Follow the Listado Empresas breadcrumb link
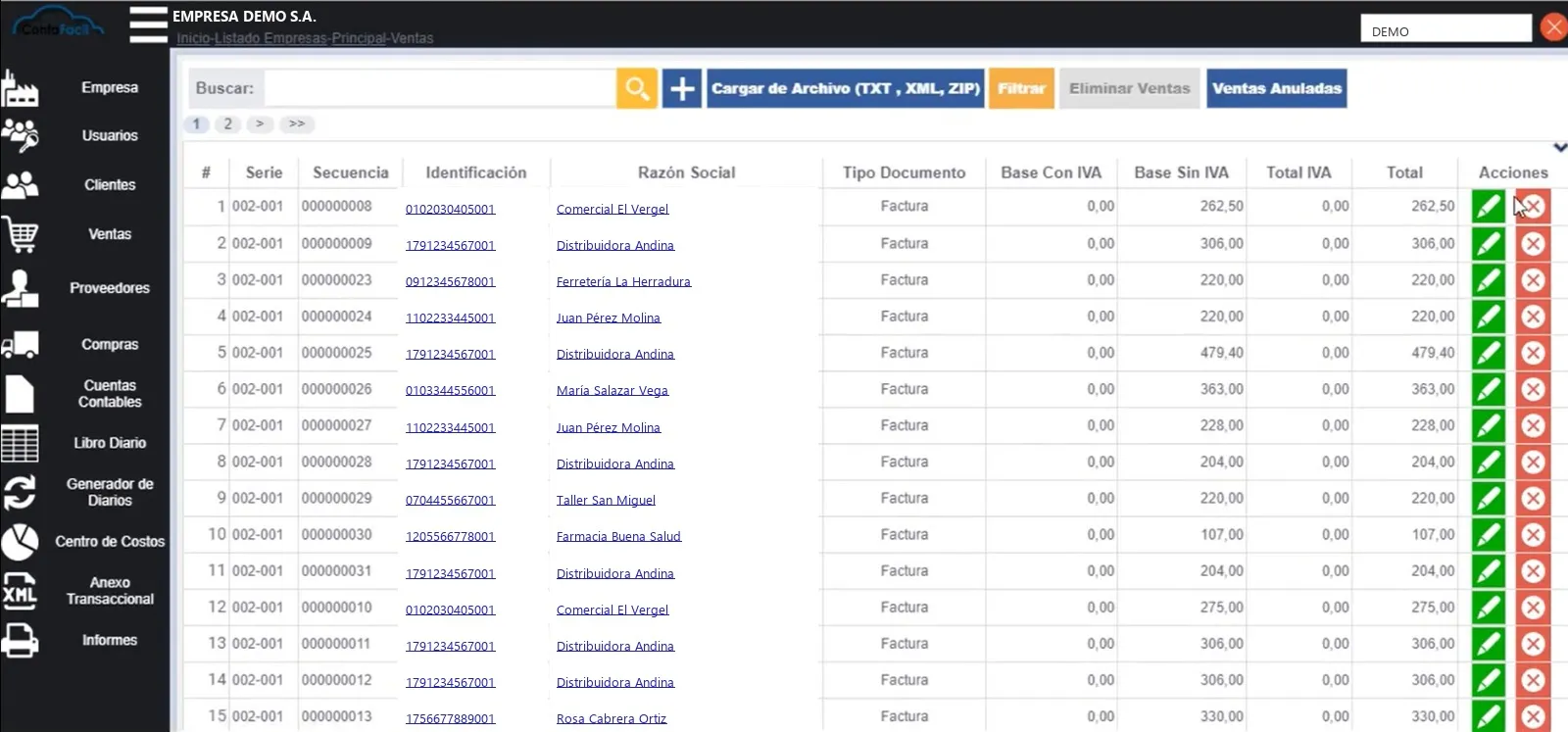1568x732 pixels. (270, 38)
